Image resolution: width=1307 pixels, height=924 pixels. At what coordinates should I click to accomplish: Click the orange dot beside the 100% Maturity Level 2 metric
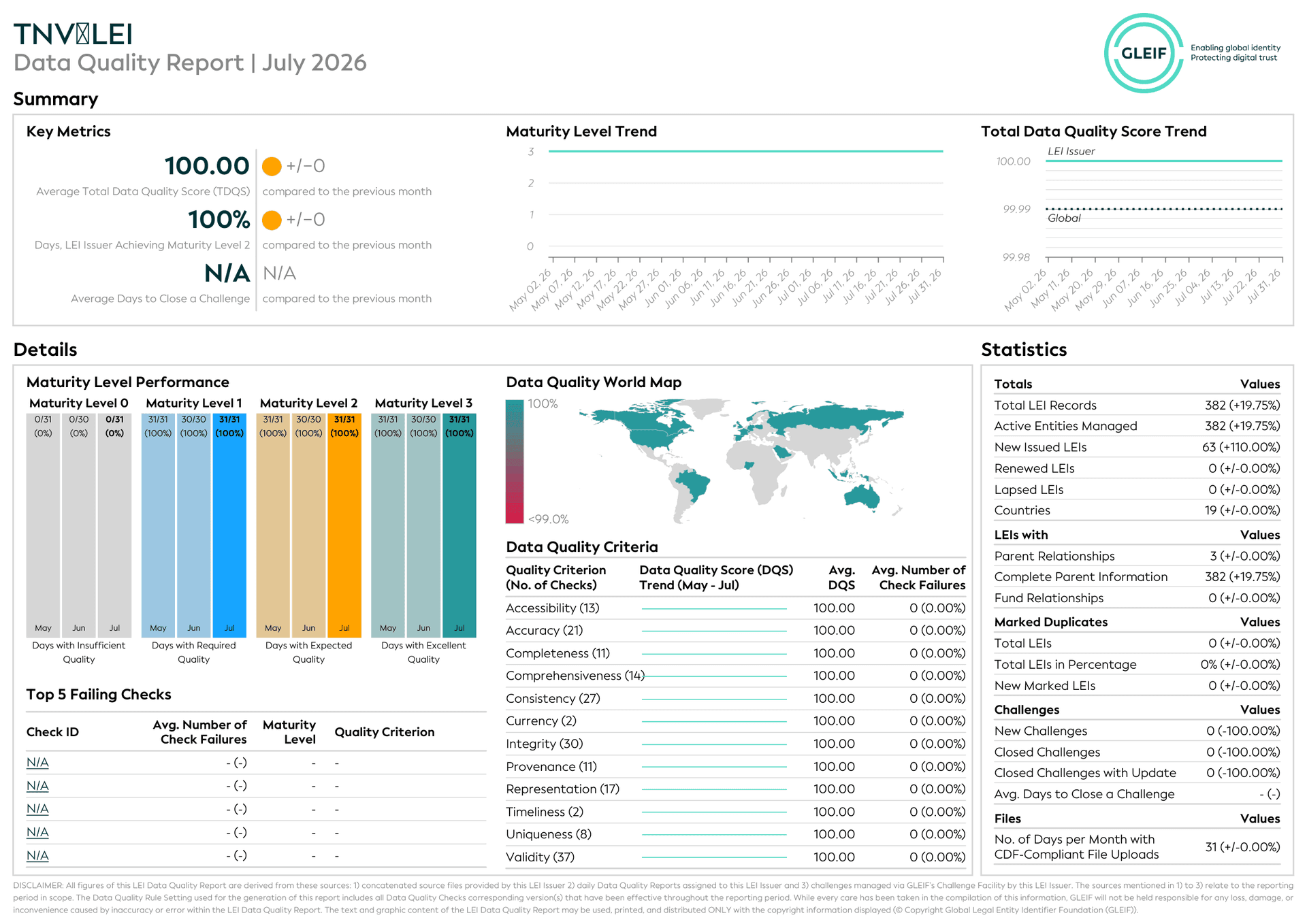click(x=272, y=220)
